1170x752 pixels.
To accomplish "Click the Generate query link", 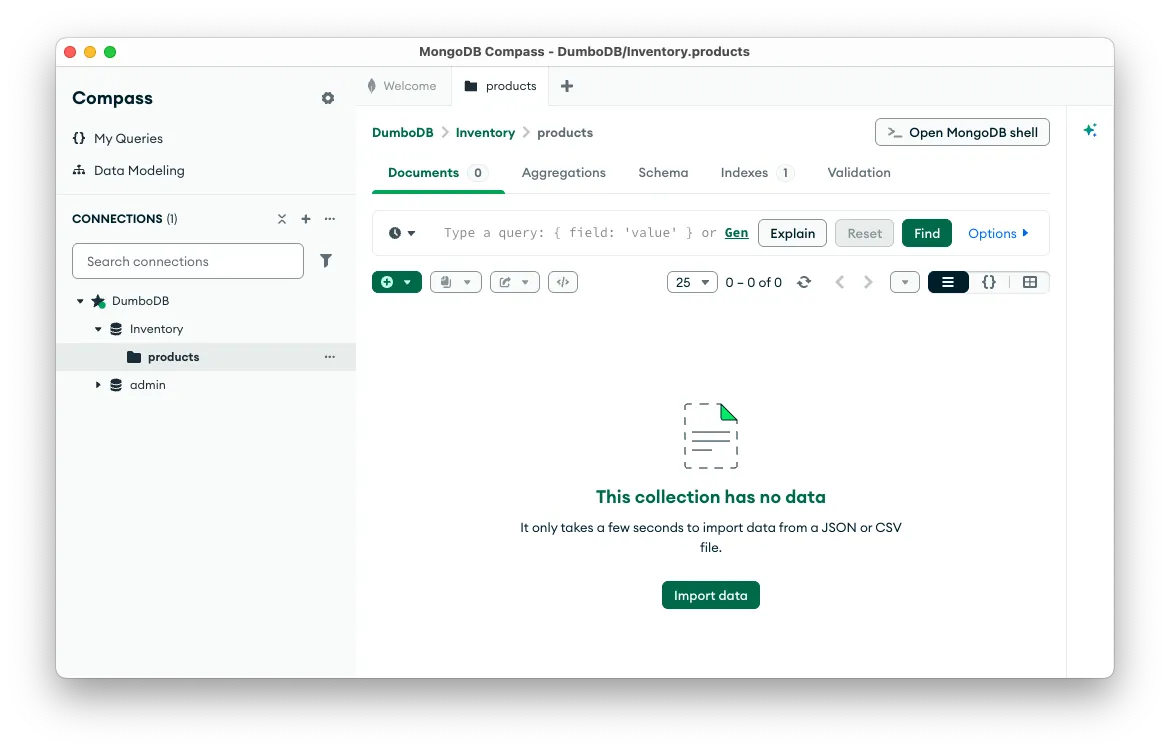I will (736, 233).
